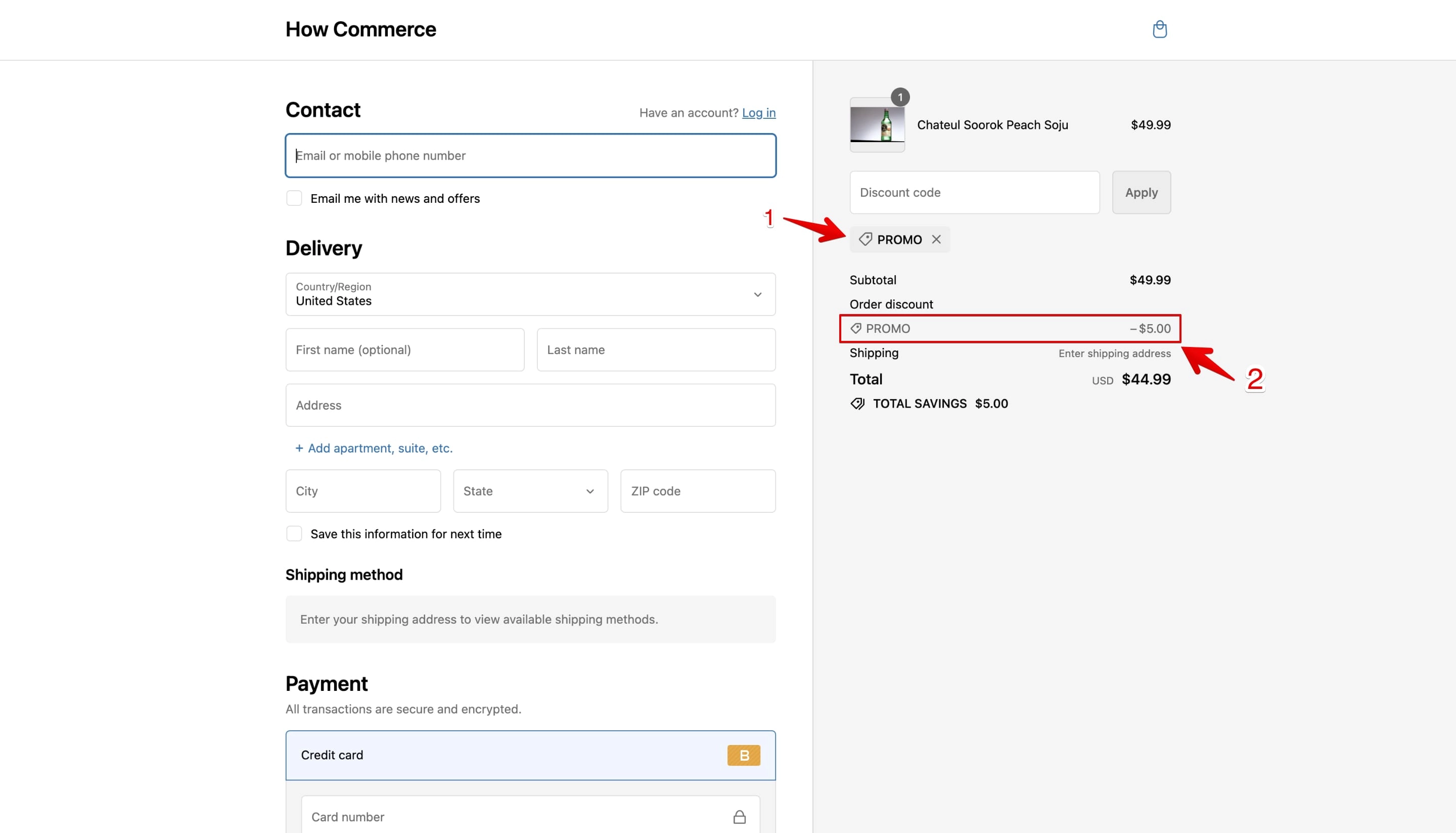Enable Email me with news and offers
The height and width of the screenshot is (833, 1456).
[x=294, y=199]
